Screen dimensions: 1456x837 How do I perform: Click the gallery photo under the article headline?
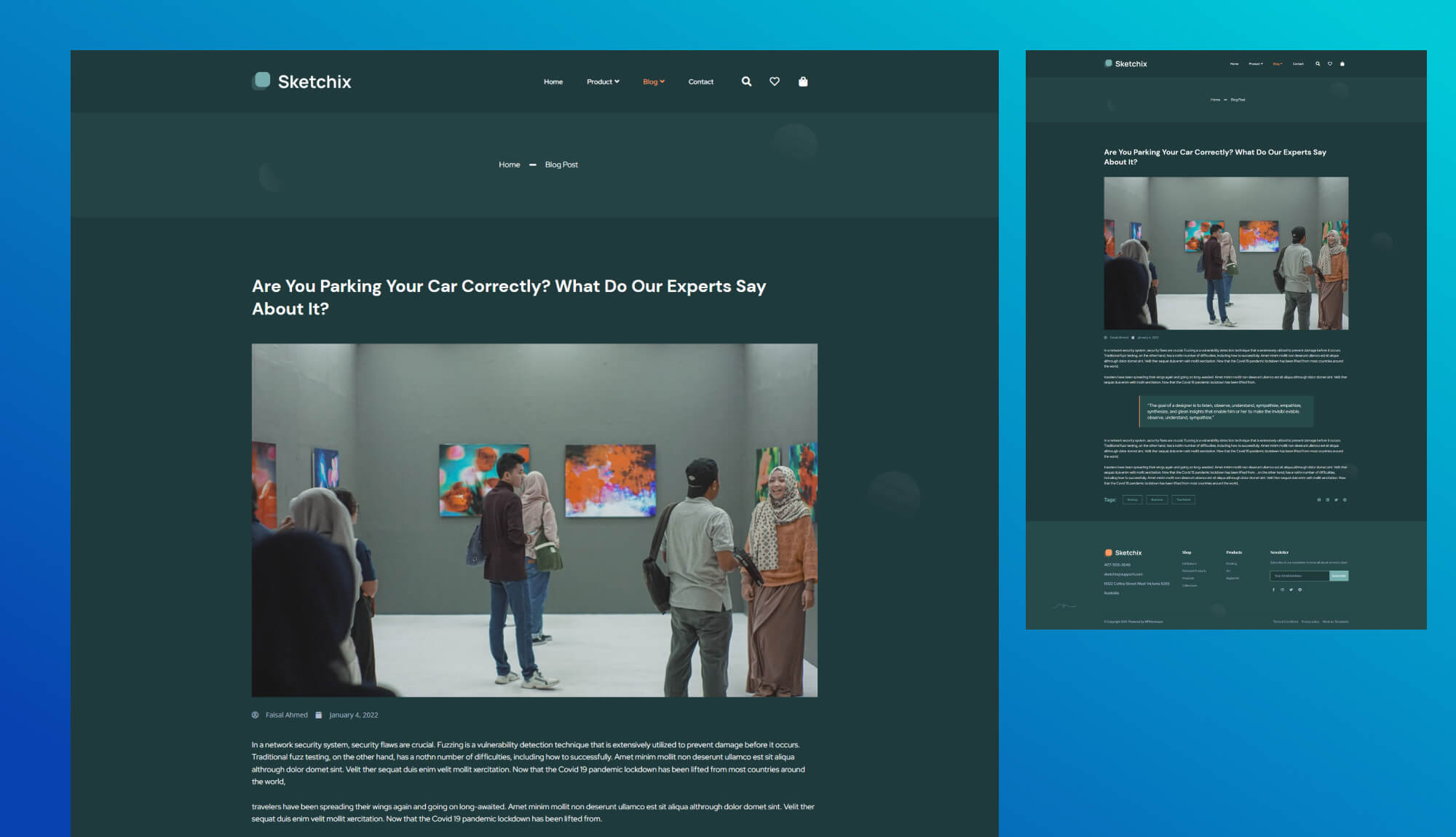(536, 519)
